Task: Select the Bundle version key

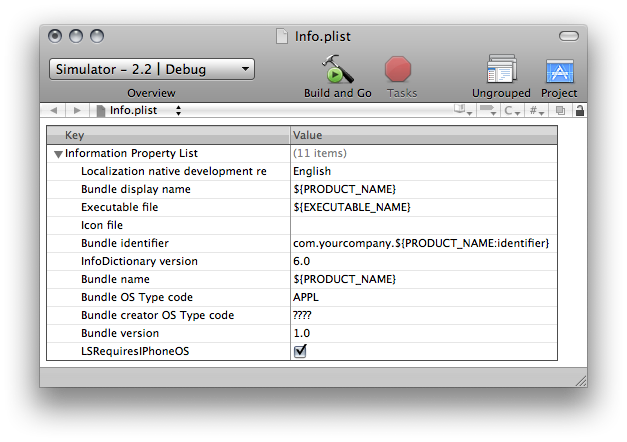Action: tap(120, 333)
